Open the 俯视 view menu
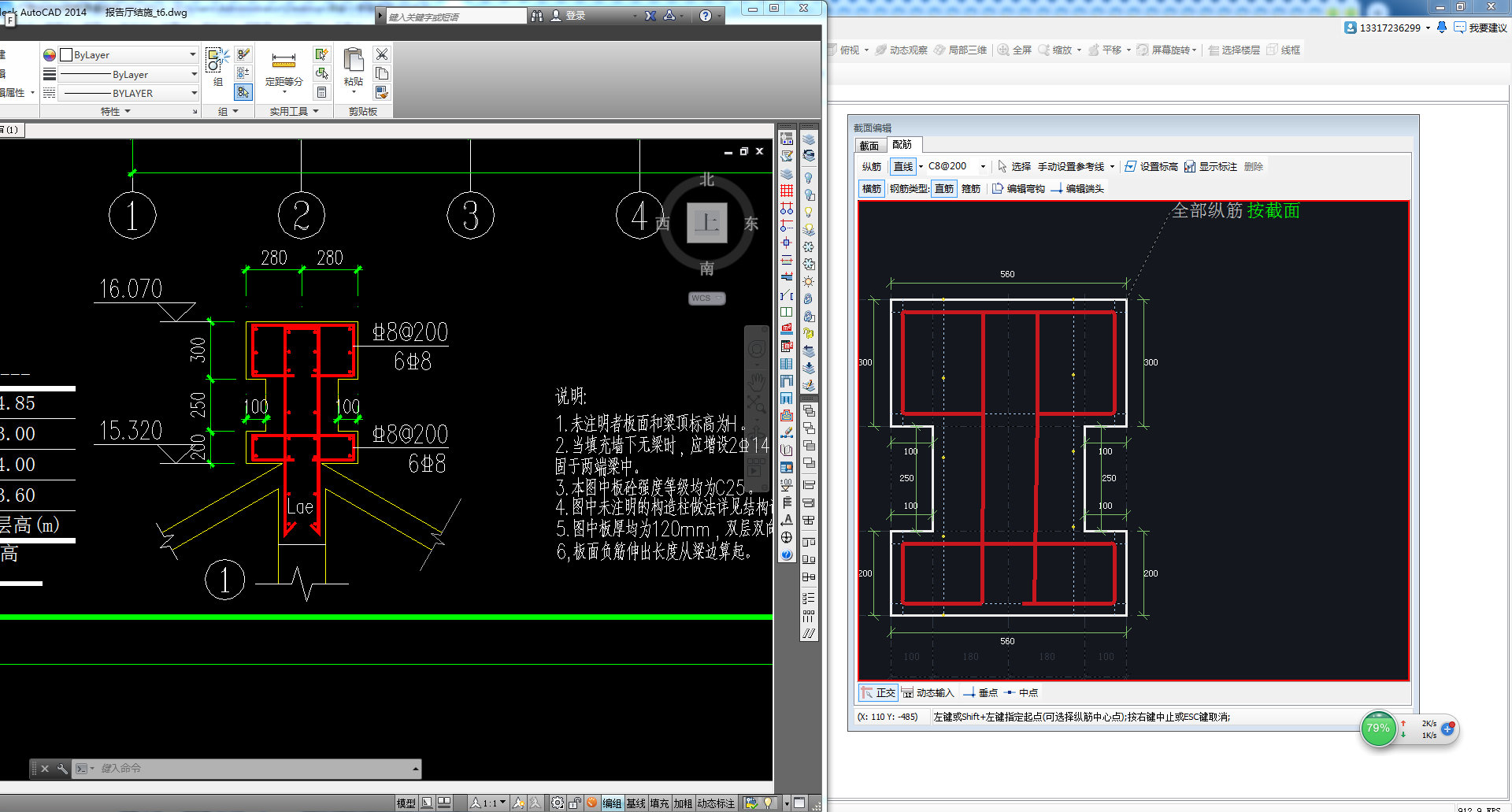Viewport: 1512px width, 812px height. click(850, 50)
